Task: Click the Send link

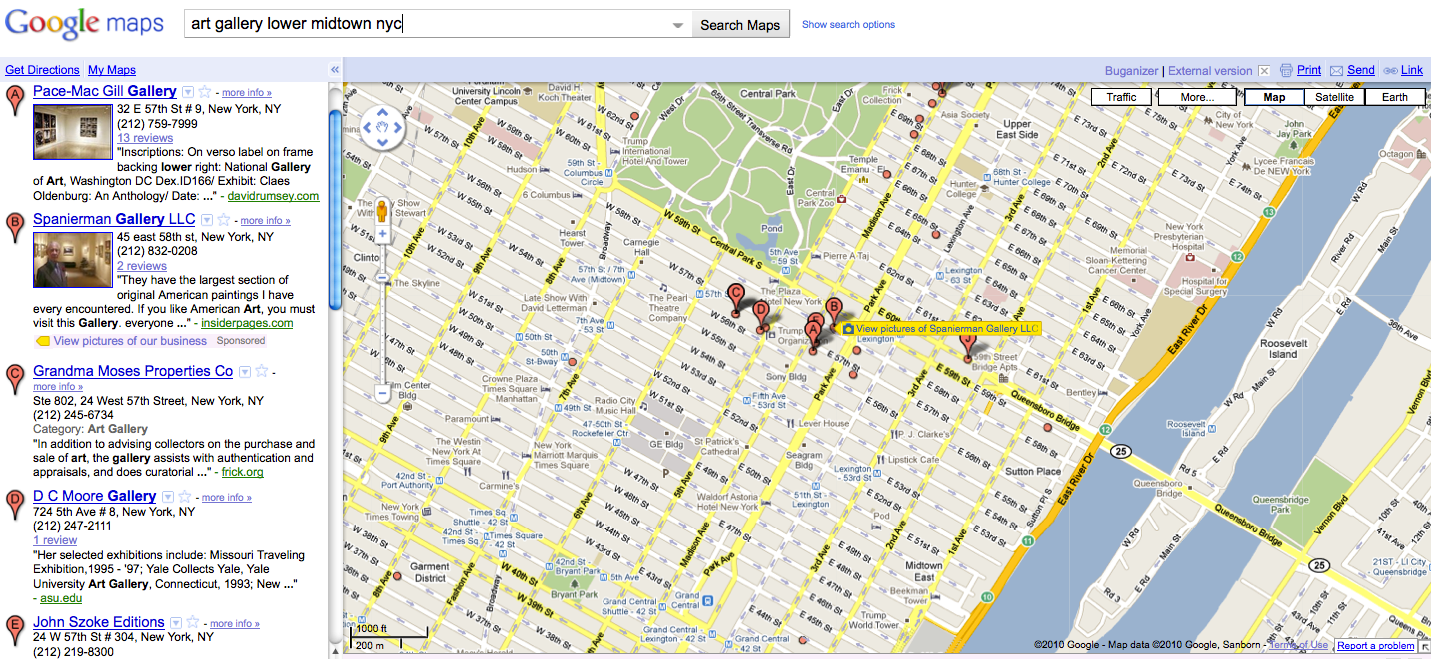Action: point(1361,70)
